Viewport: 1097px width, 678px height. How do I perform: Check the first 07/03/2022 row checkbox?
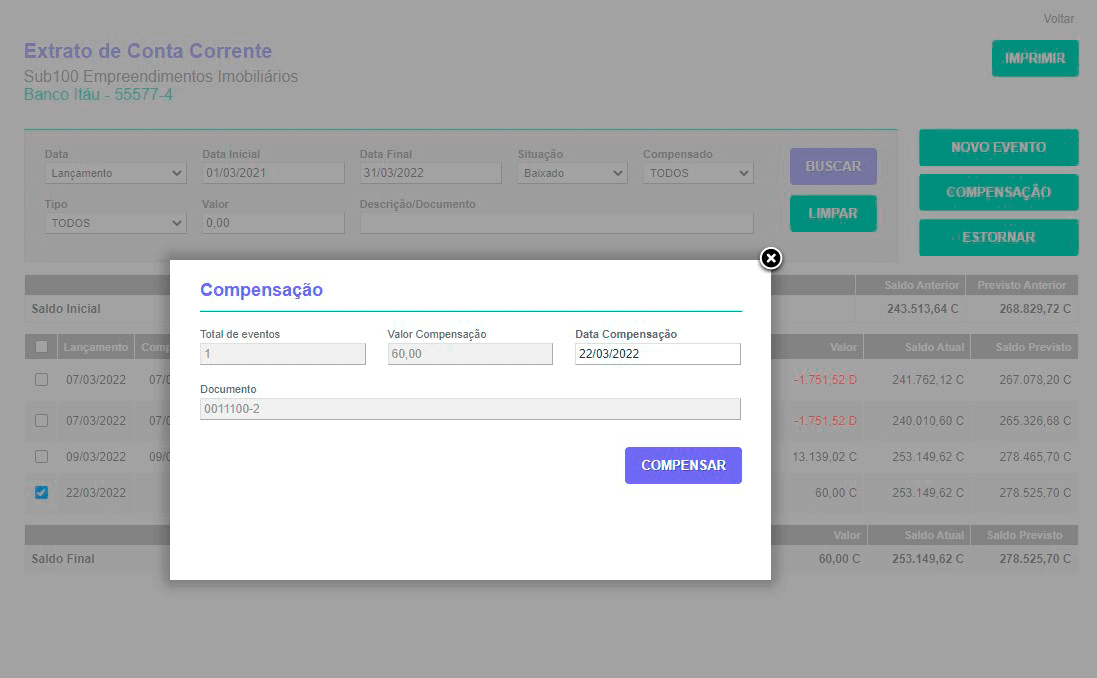[41, 380]
